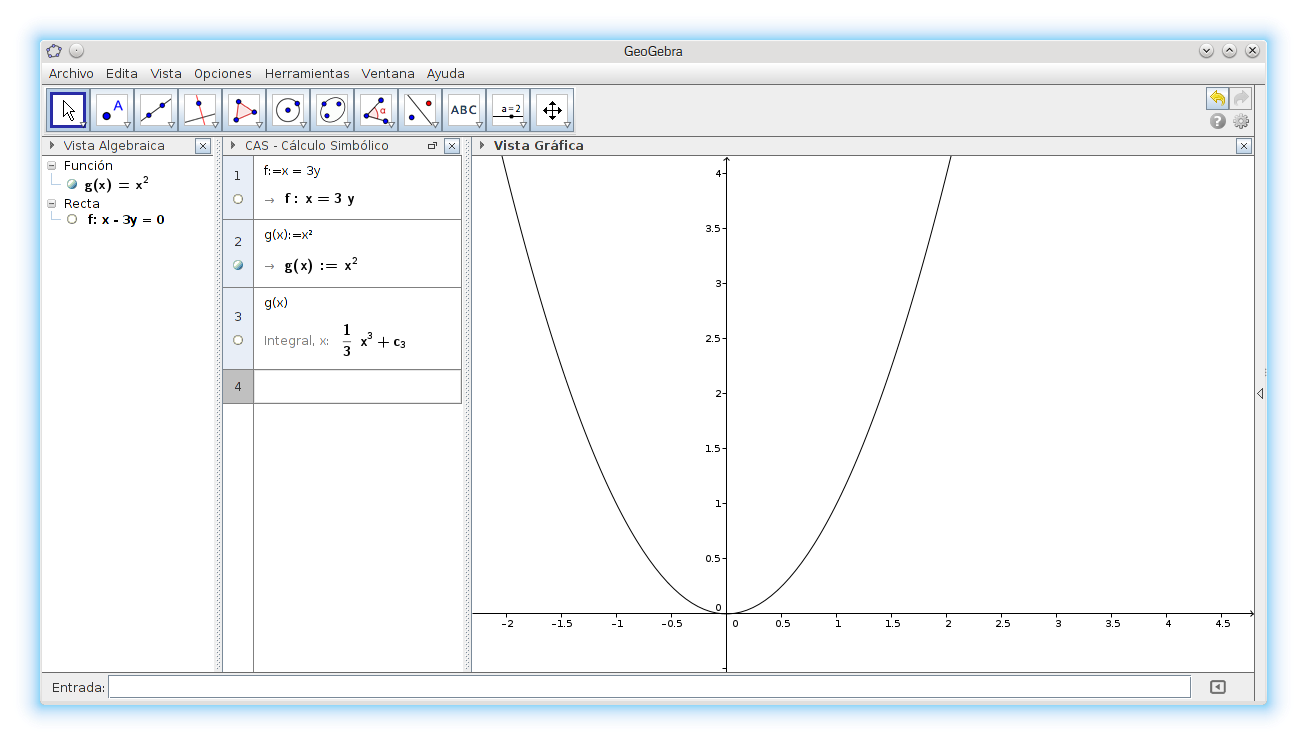Toggle visibility of line f: x - 3y = 0
The height and width of the screenshot is (745, 1307).
point(72,219)
